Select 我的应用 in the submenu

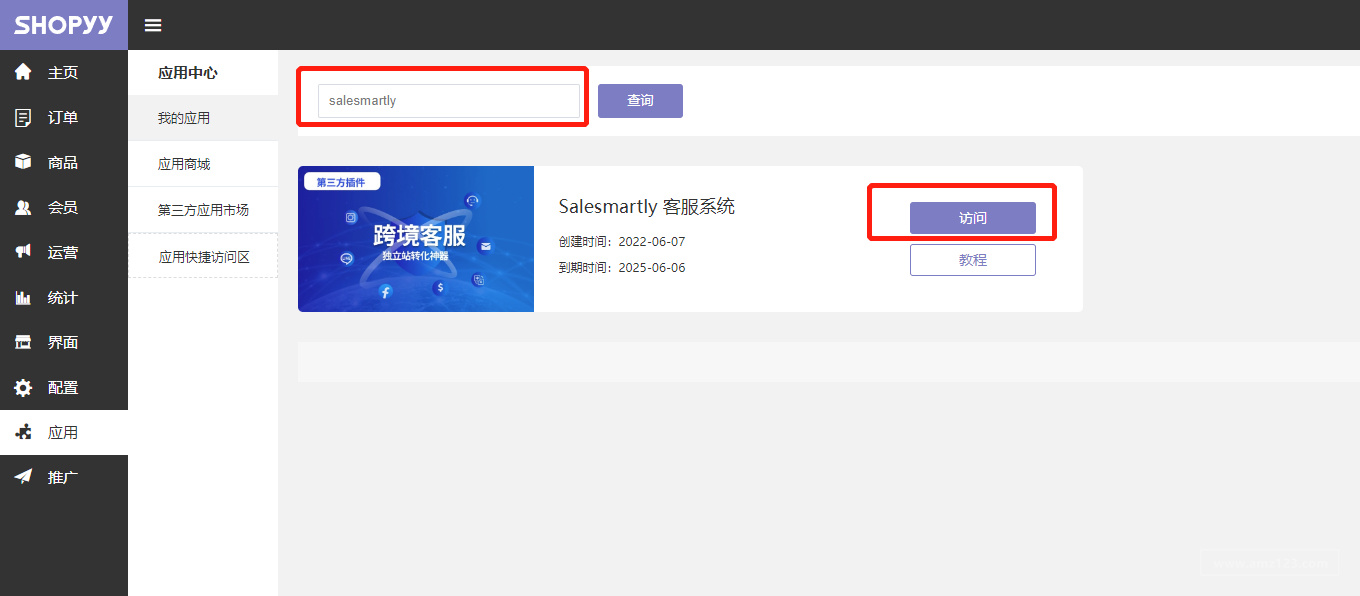click(203, 118)
